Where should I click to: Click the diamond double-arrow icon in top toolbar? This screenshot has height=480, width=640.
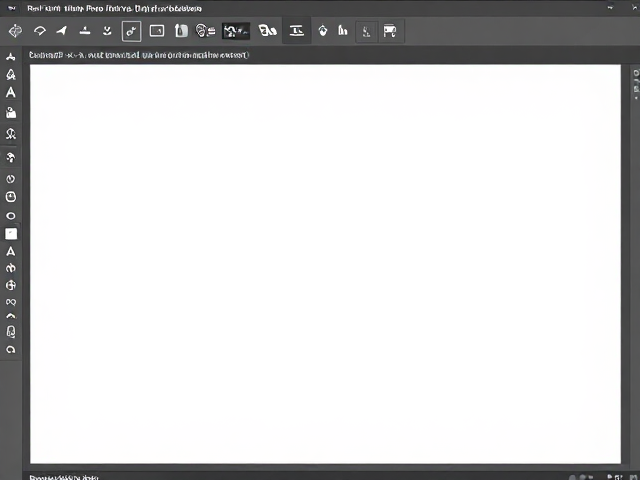(15, 31)
